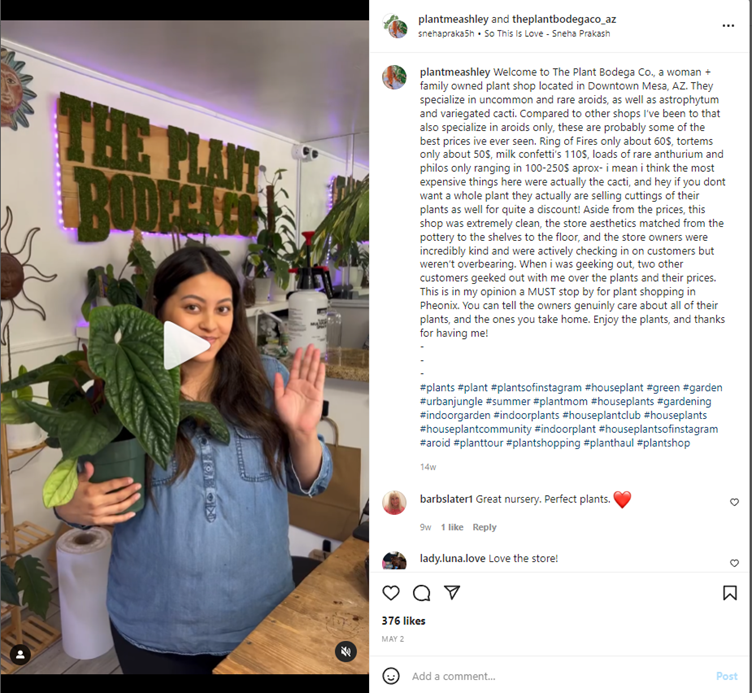Click the Post button
Viewport: 752px width, 693px height.
[x=727, y=676]
